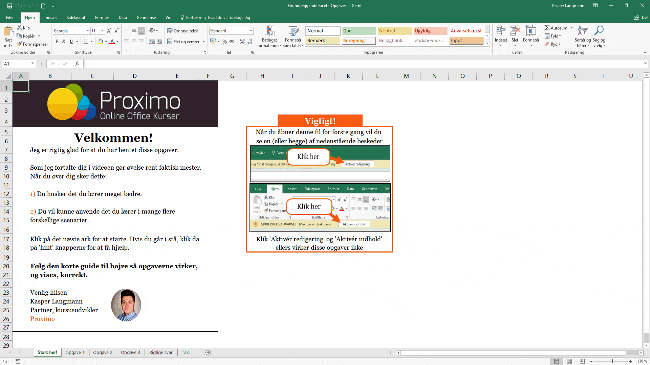This screenshot has height=365, width=650.
Task: Toggle Wrap Text (Ombryd tekst) option
Action: coord(183,31)
